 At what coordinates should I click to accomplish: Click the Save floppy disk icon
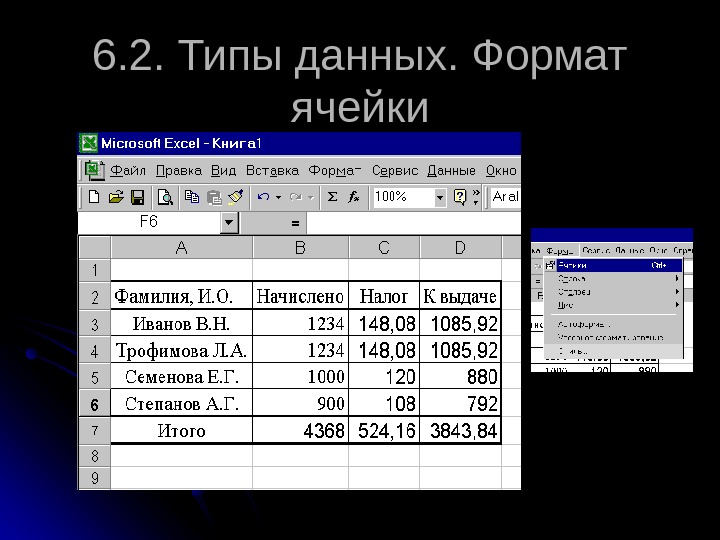click(x=137, y=197)
